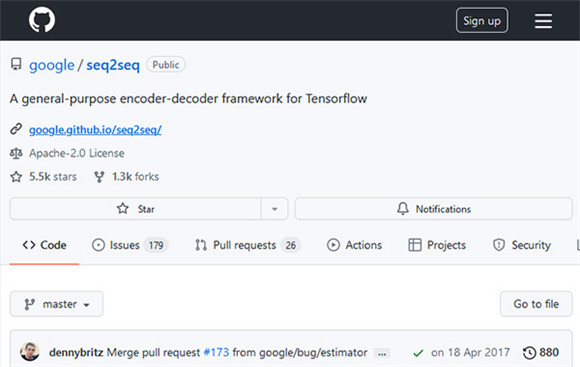The height and width of the screenshot is (367, 580).
Task: Click the star icon next to 5.5k stars
Action: coord(16,176)
